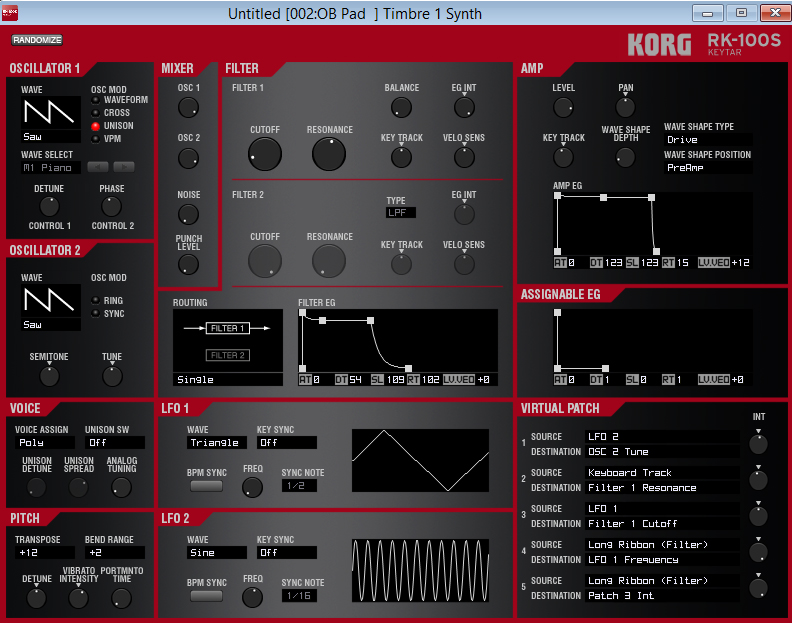This screenshot has height=623, width=792.
Task: Click the LFO 2 sine waveform preview
Action: click(420, 570)
